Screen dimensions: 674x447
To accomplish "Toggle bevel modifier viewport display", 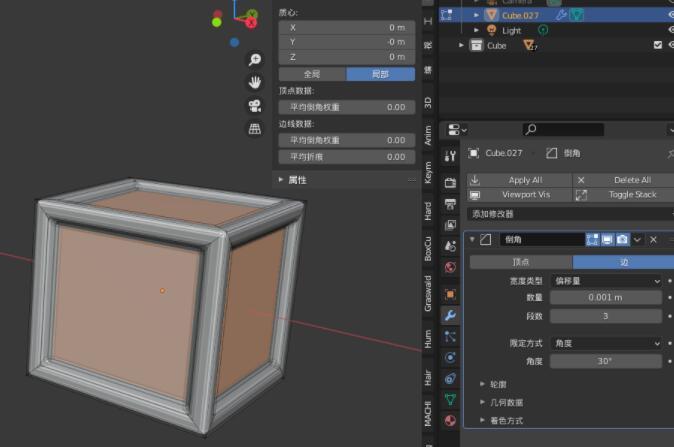I will point(607,239).
